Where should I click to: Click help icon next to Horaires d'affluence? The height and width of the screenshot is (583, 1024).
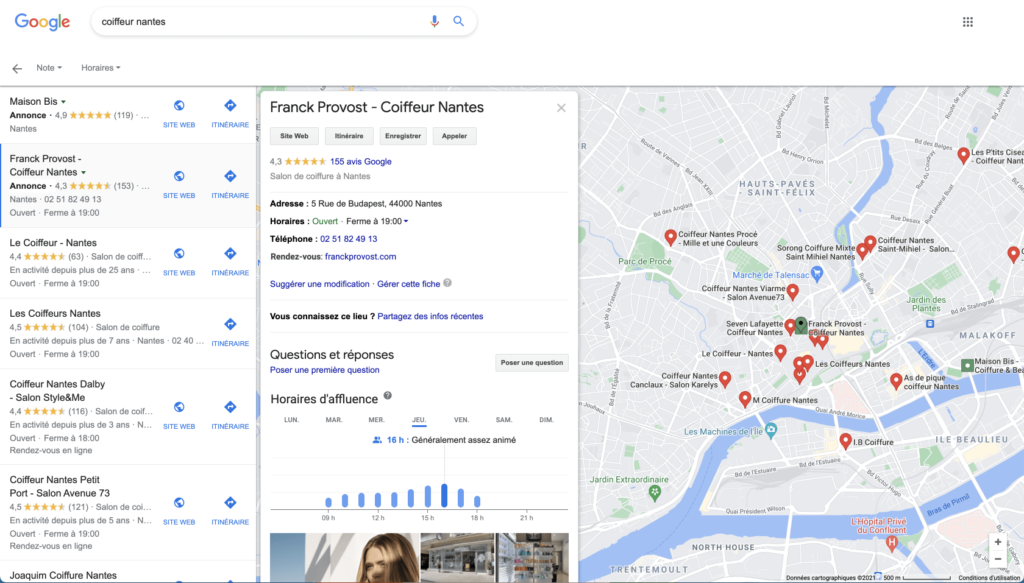coord(387,396)
